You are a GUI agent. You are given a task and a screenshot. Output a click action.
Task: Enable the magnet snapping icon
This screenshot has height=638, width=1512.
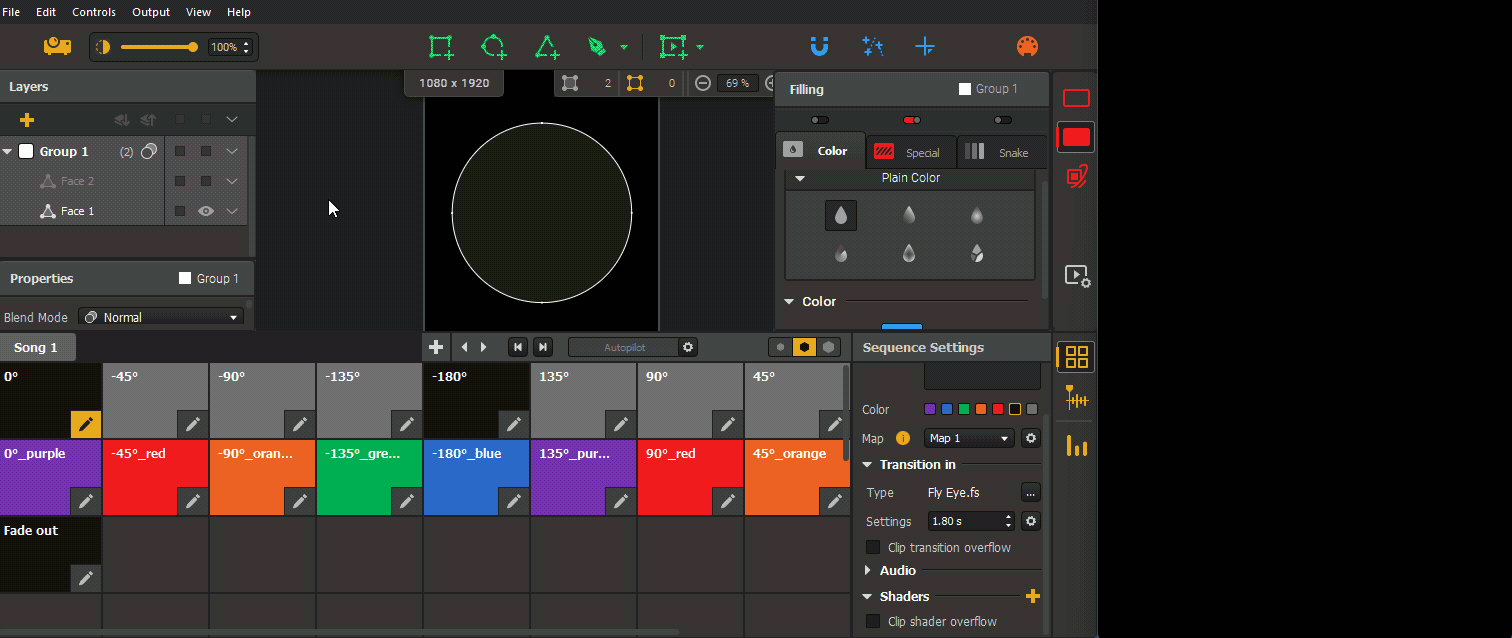click(819, 46)
